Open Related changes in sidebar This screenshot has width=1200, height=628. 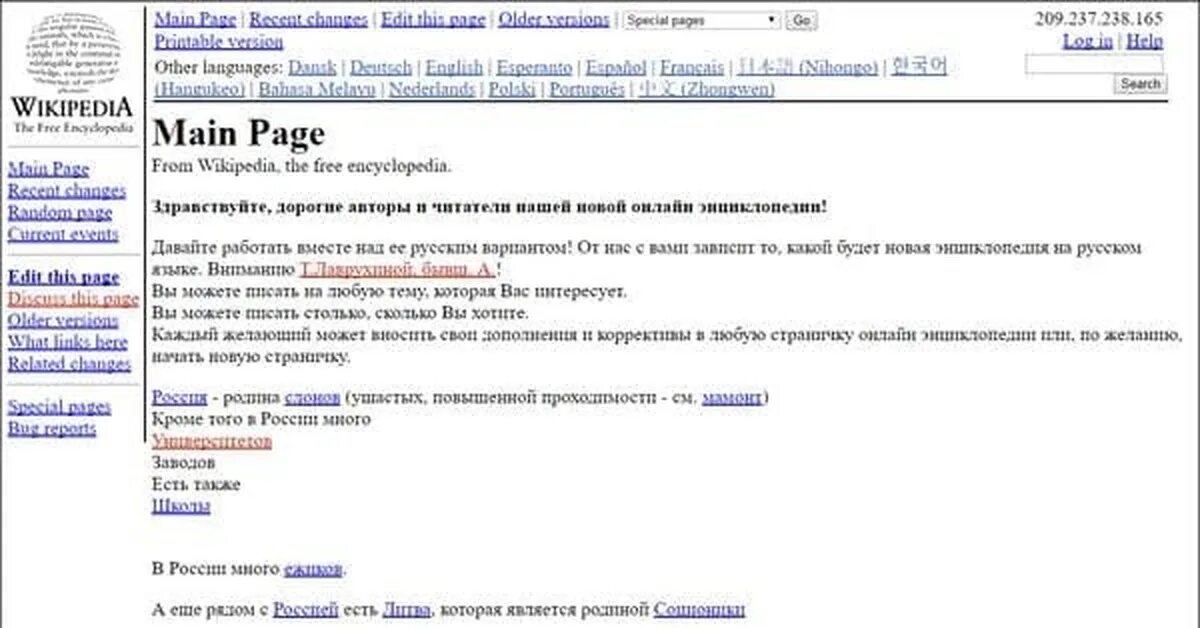(x=69, y=364)
